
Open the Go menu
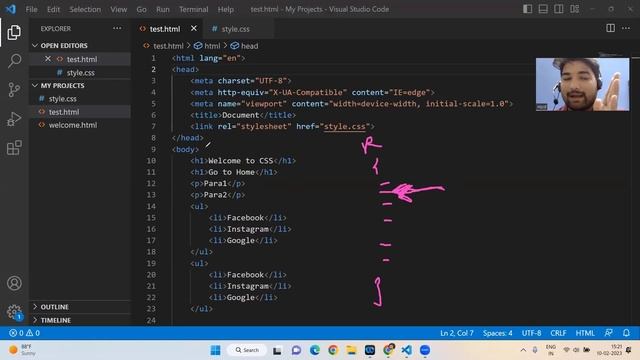point(141,9)
